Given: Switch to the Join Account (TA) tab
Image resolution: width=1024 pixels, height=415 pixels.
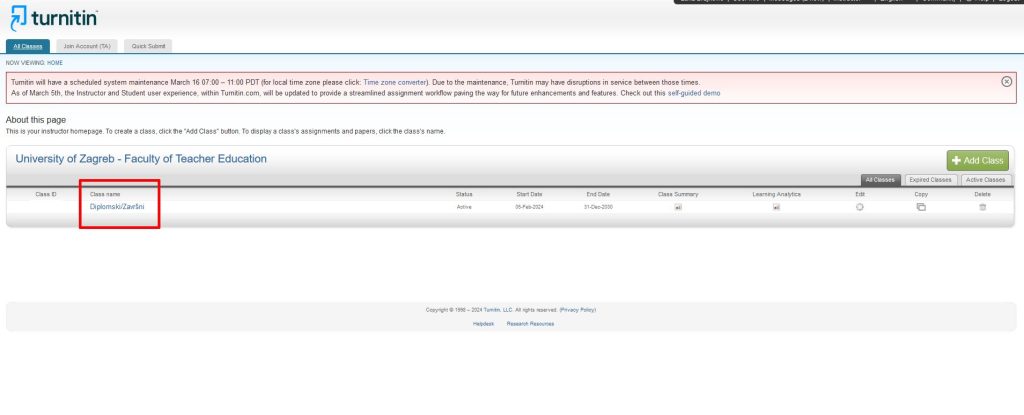Looking at the screenshot, I should point(88,46).
